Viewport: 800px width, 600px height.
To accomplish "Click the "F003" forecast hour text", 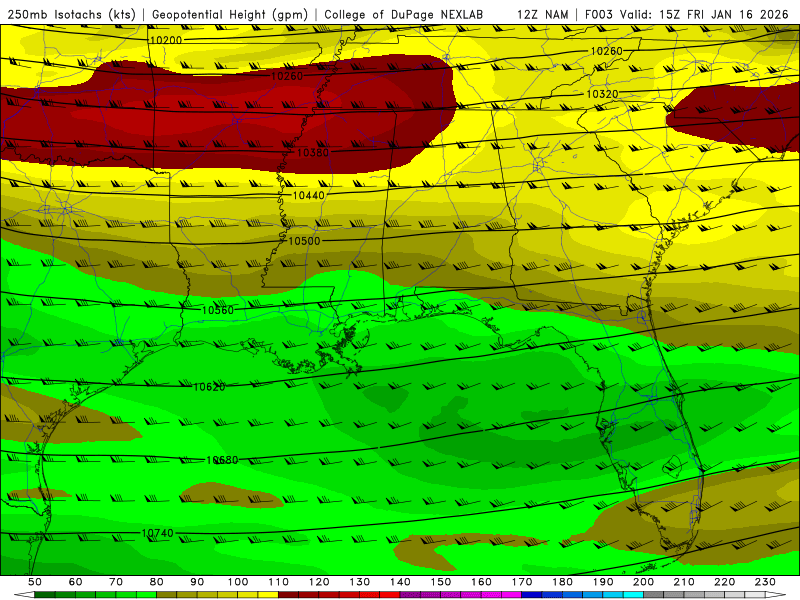I will tap(600, 14).
